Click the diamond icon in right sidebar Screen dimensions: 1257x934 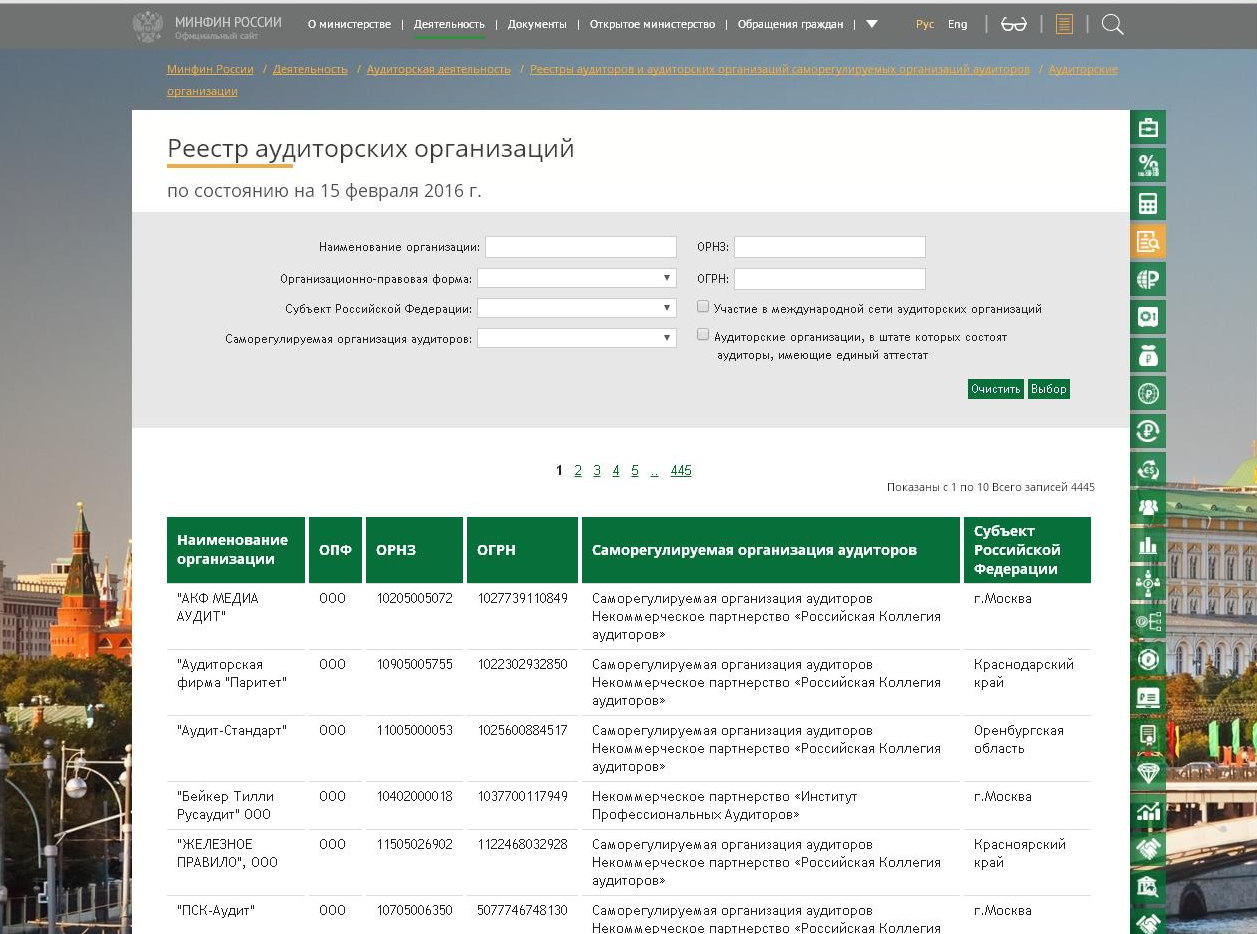click(x=1148, y=773)
